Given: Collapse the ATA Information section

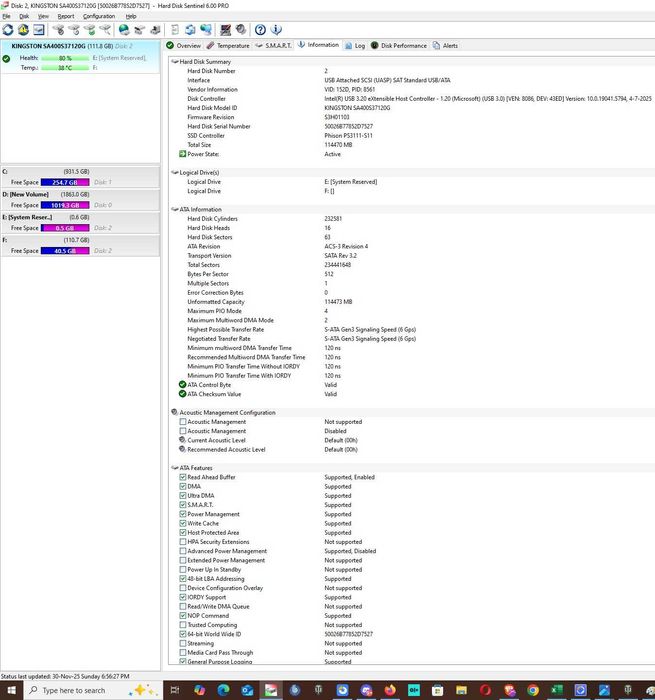Looking at the screenshot, I should pyautogui.click(x=175, y=209).
